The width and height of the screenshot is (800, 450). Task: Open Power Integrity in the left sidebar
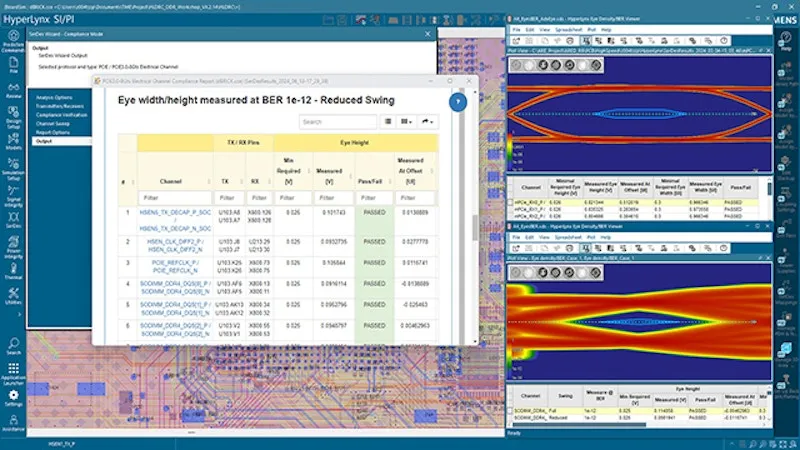13,247
